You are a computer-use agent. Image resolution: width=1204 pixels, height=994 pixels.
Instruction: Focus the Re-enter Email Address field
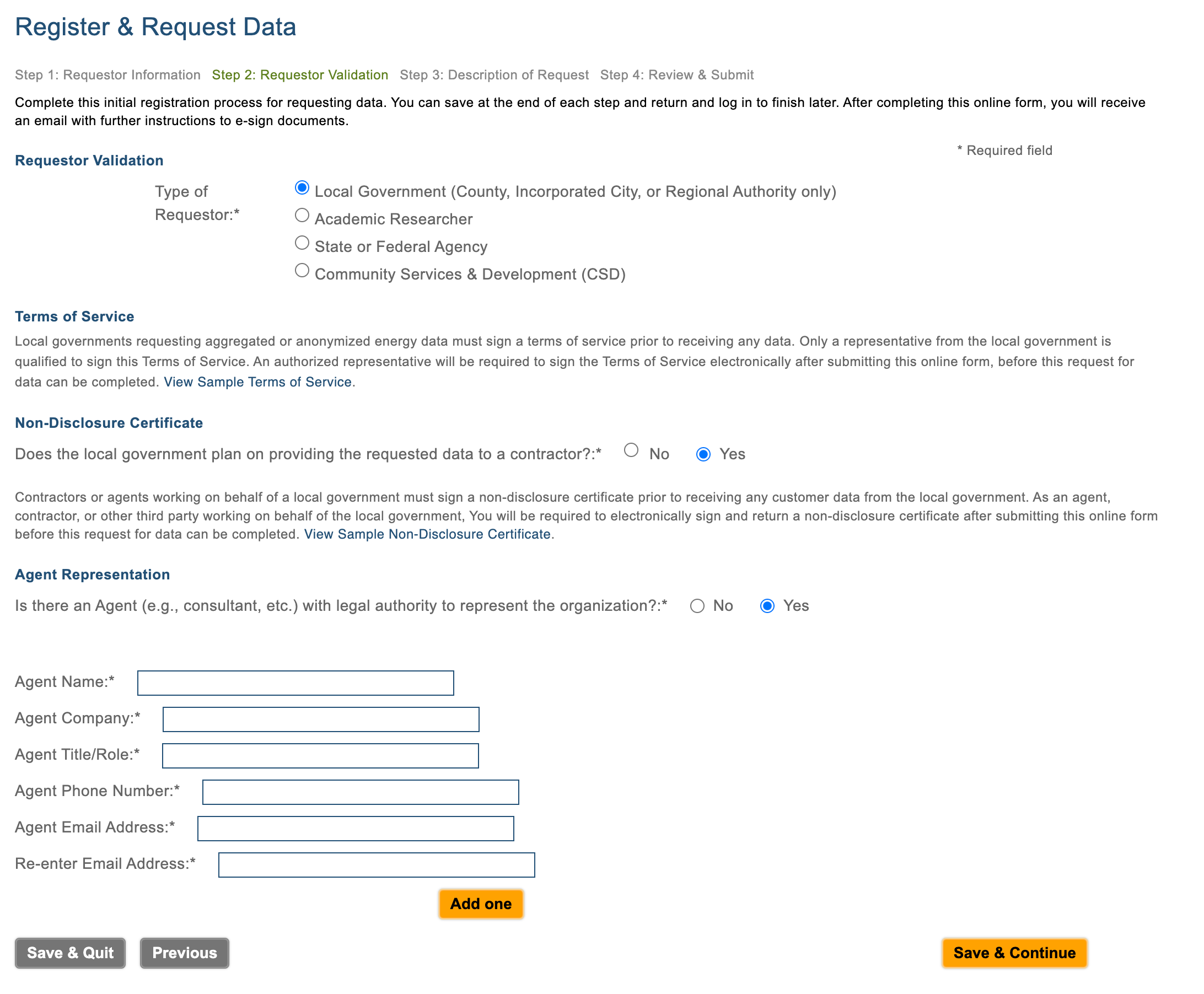[x=376, y=864]
